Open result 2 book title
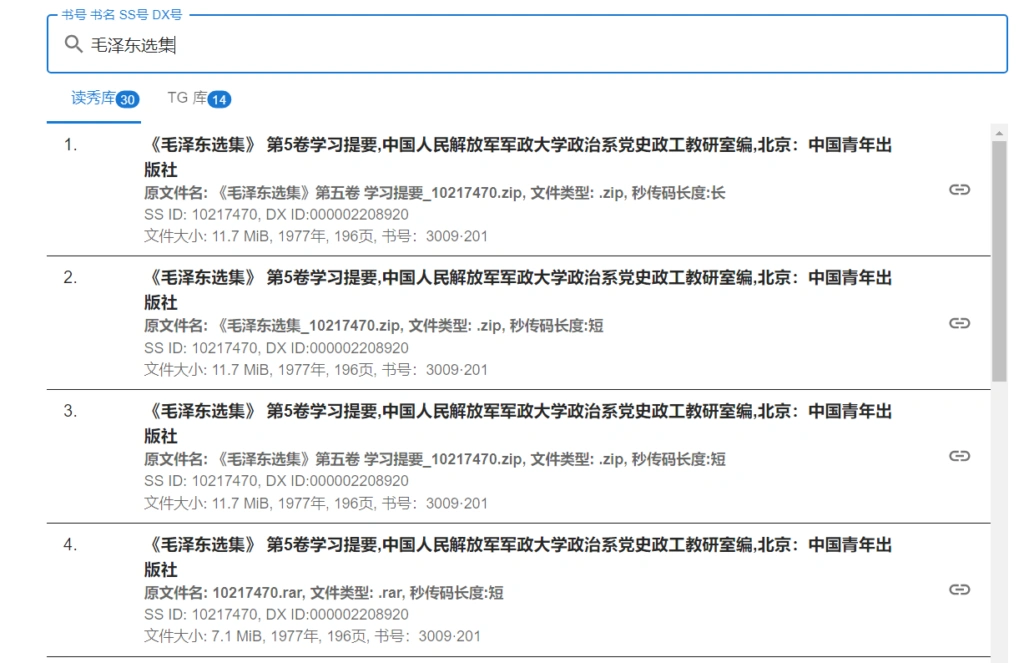The width and height of the screenshot is (1024, 663). click(x=518, y=290)
